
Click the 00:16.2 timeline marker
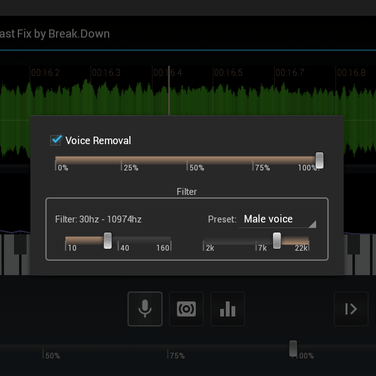(45, 73)
